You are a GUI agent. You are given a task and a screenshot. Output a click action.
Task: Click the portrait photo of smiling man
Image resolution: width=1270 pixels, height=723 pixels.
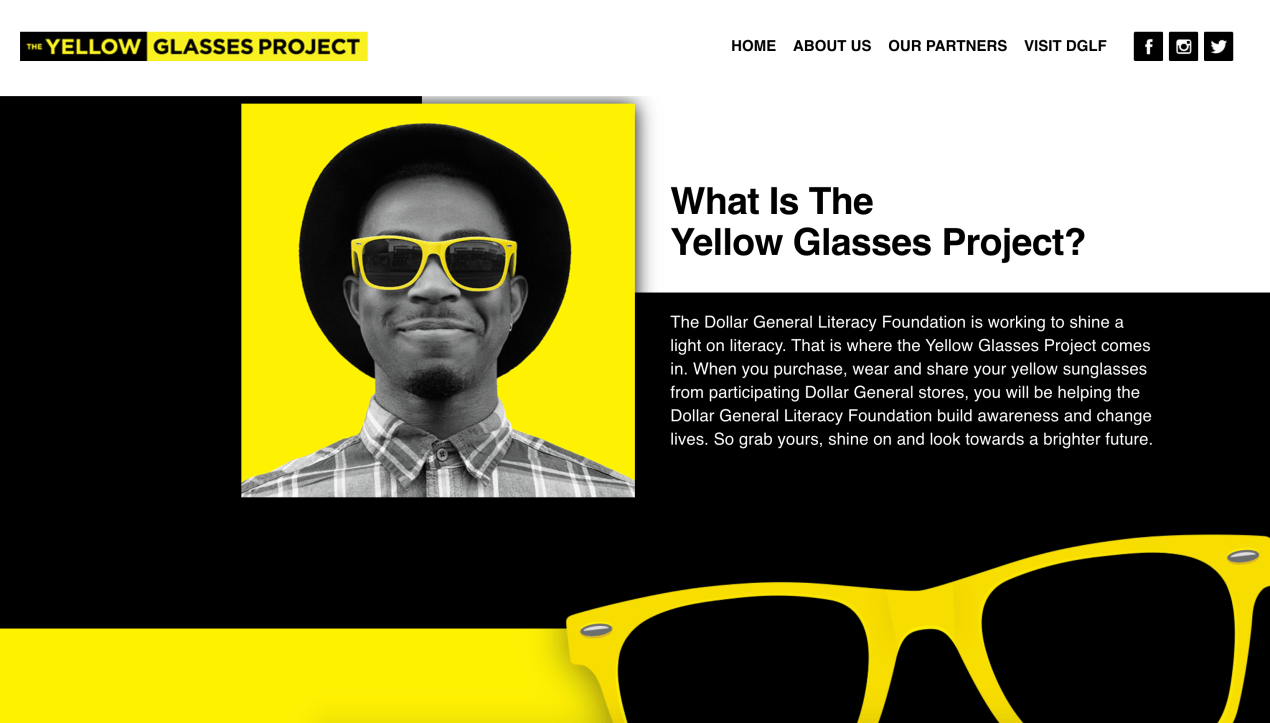(438, 300)
